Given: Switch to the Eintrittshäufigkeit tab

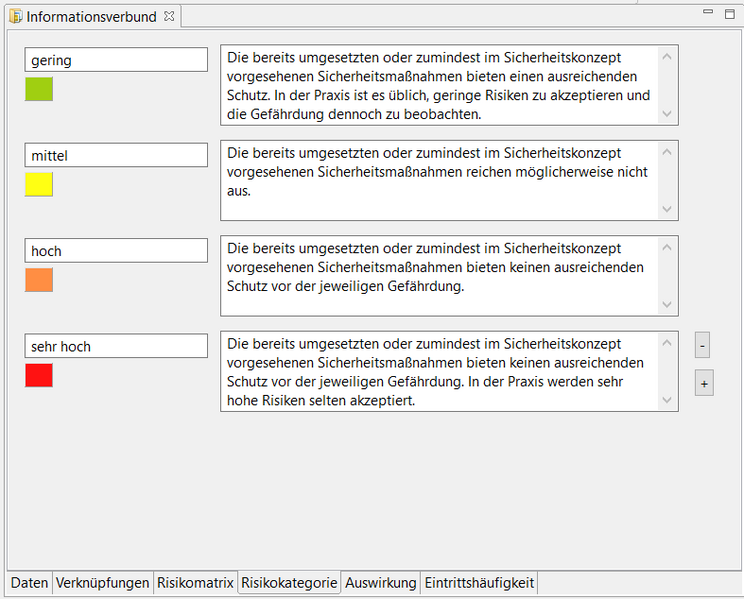Looking at the screenshot, I should pyautogui.click(x=479, y=582).
